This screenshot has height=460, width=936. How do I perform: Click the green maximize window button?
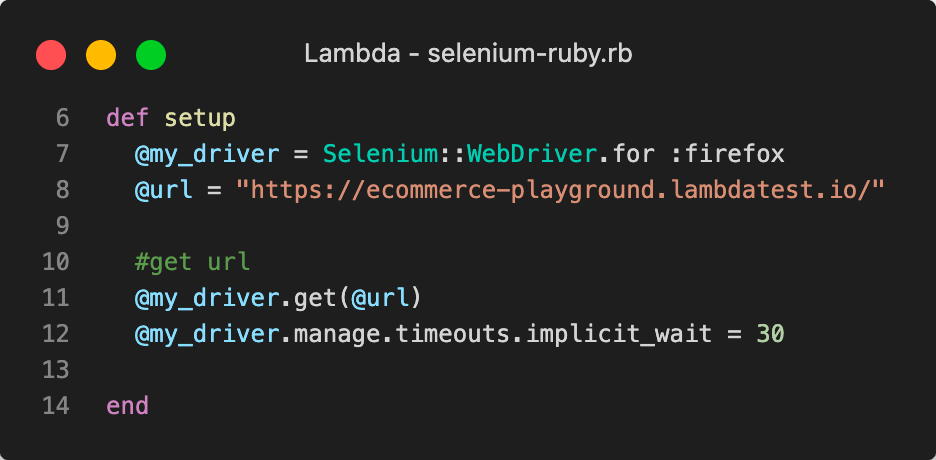151,54
